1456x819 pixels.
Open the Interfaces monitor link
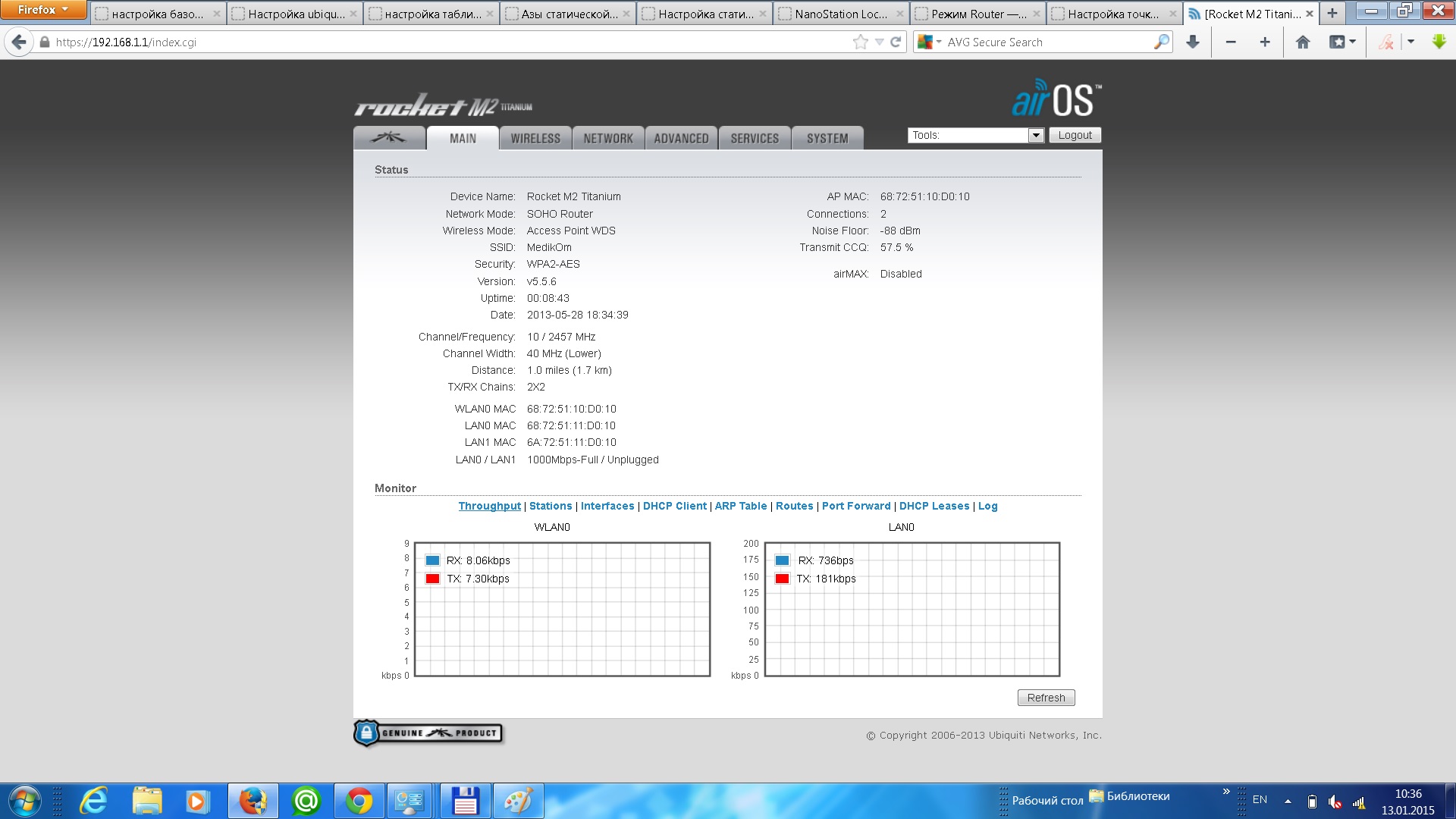pyautogui.click(x=607, y=506)
